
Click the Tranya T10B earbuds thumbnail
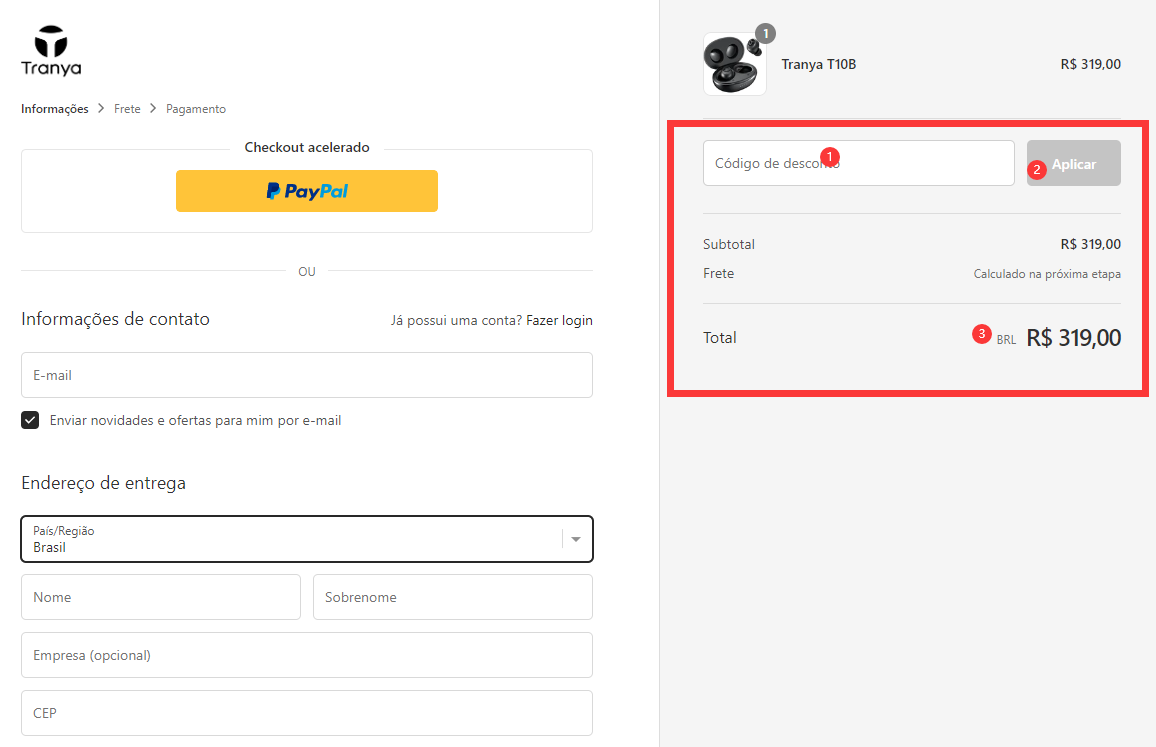(x=734, y=64)
